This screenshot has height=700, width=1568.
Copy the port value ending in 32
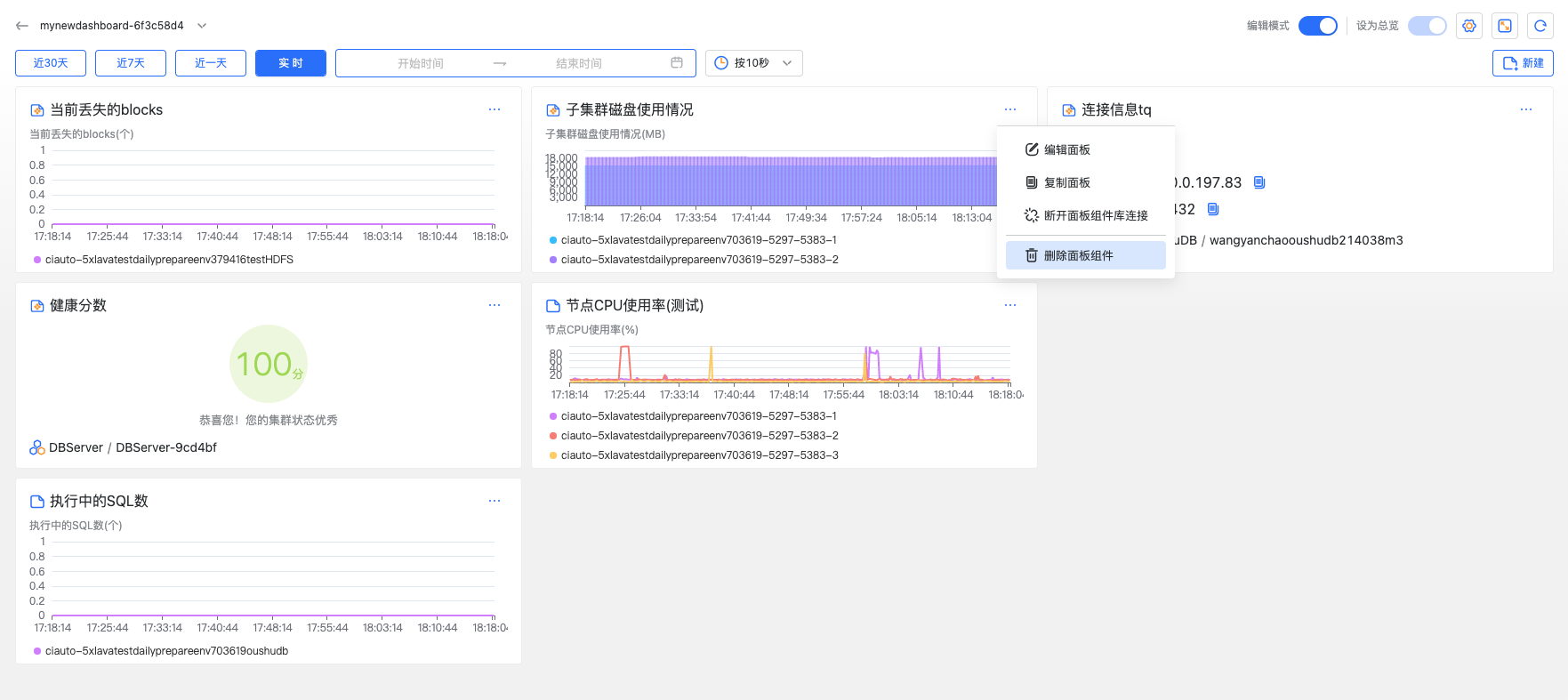pos(1213,209)
